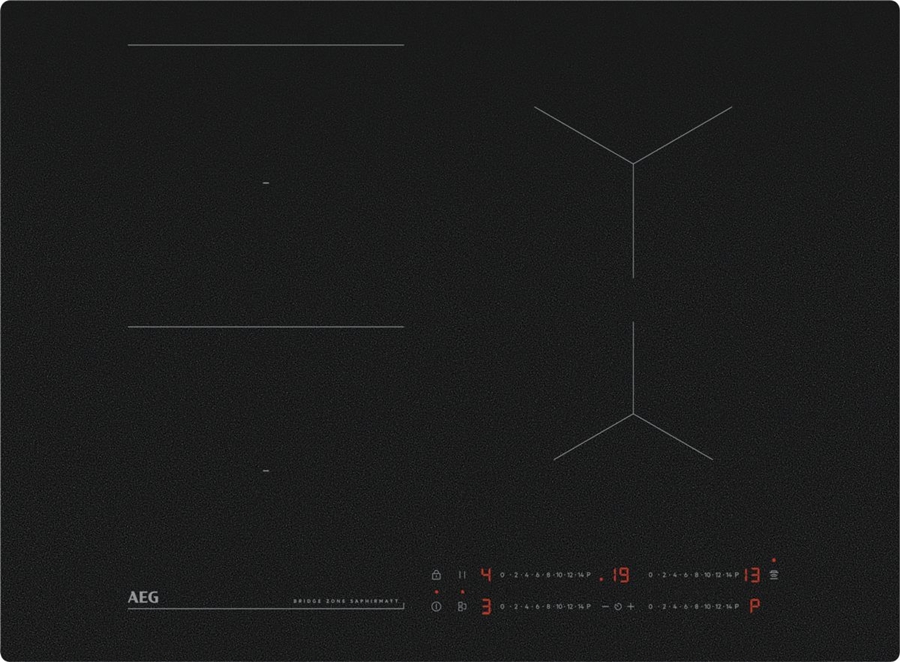Tap the red 4 heat level display
The image size is (900, 662).
point(486,575)
